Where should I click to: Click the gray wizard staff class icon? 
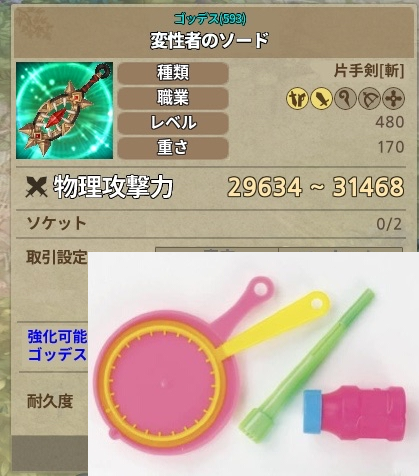click(345, 98)
